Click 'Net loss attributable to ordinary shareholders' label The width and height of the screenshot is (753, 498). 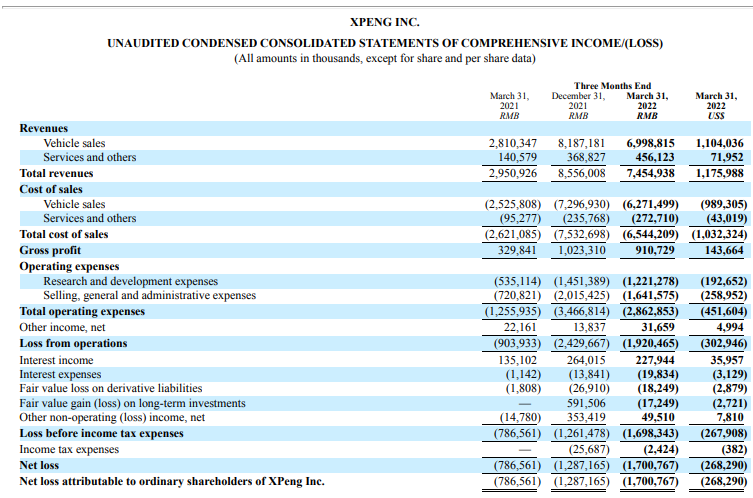point(172,482)
